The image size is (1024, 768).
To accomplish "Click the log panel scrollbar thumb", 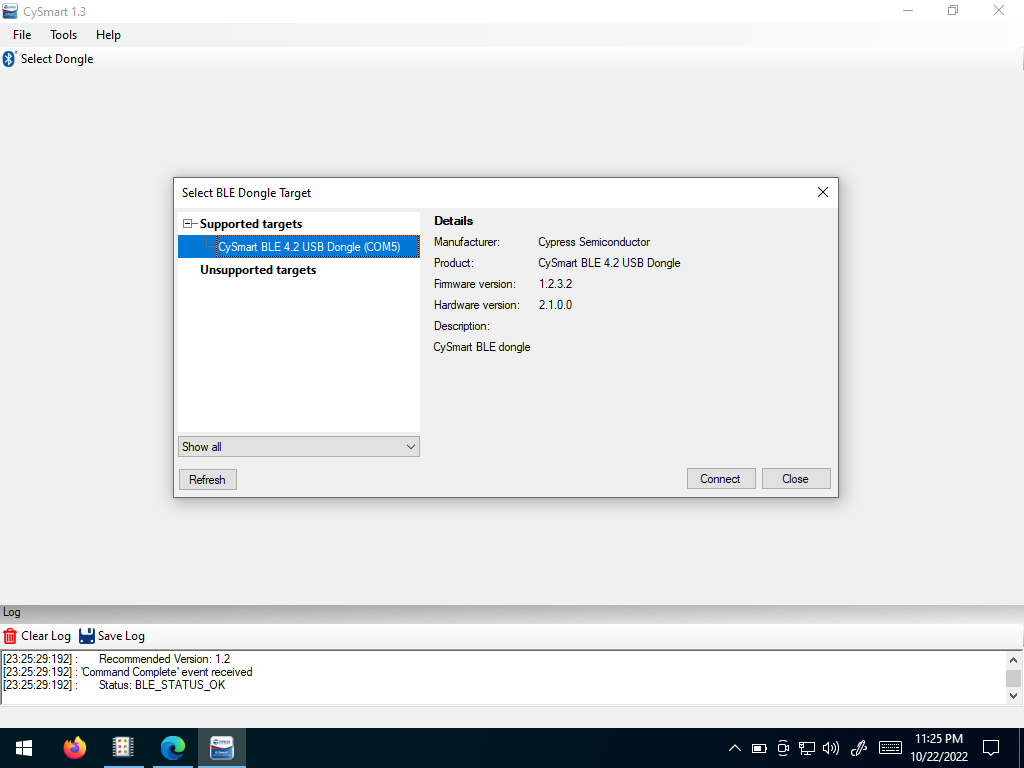I will (x=1014, y=679).
